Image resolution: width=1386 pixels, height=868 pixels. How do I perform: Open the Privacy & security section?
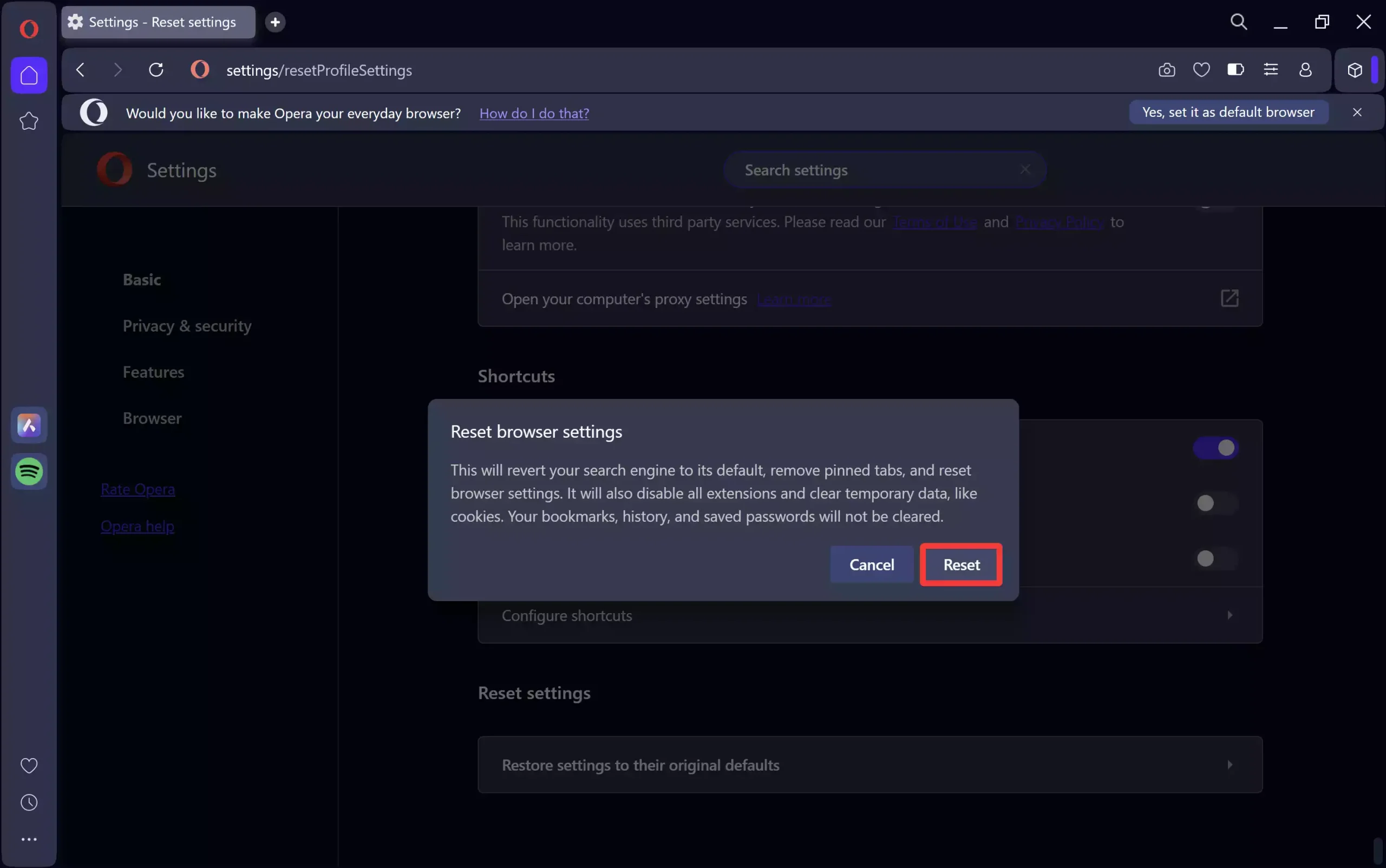(187, 326)
